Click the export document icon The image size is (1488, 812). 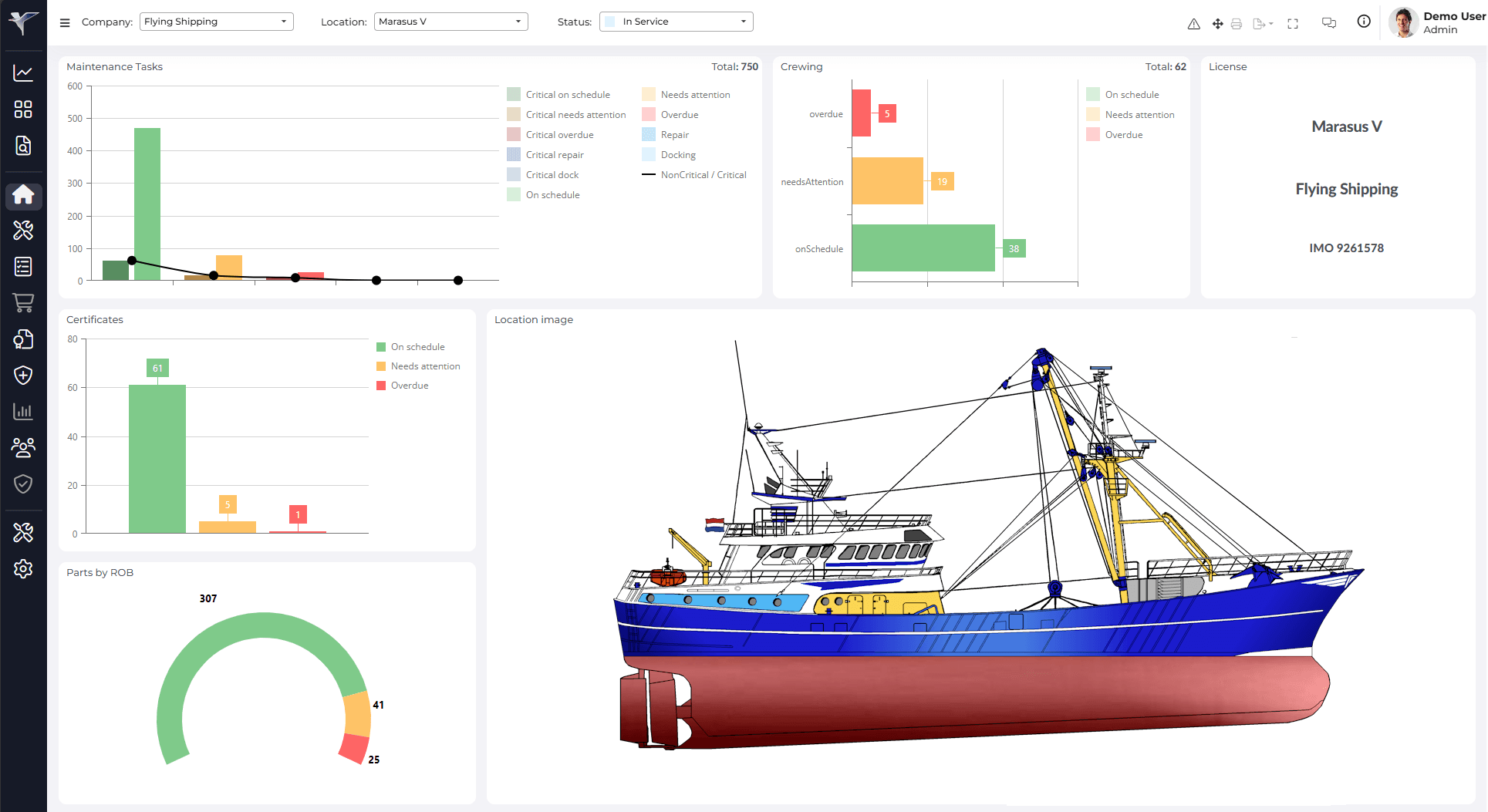[x=1259, y=24]
